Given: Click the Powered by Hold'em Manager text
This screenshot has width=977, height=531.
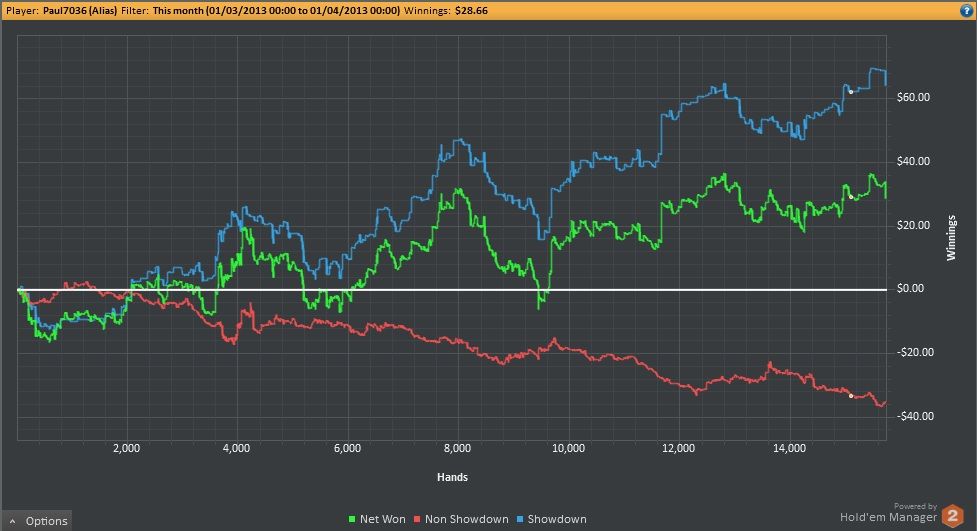Looking at the screenshot, I should click(x=889, y=513).
